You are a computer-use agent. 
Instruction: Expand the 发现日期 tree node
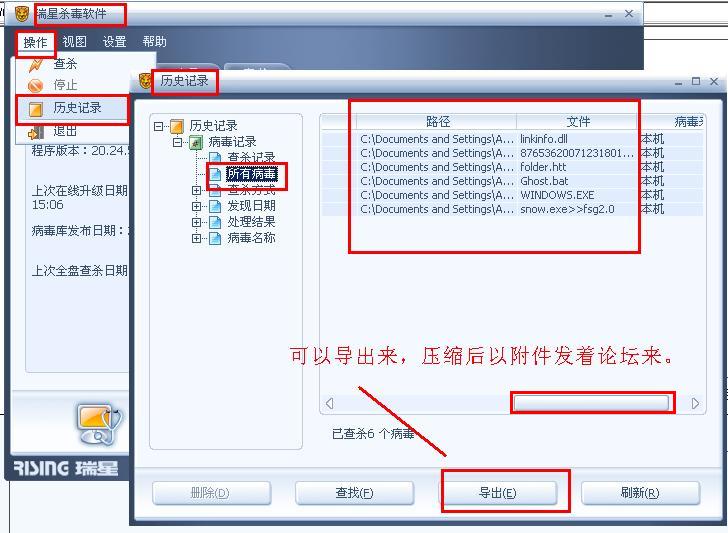click(196, 206)
